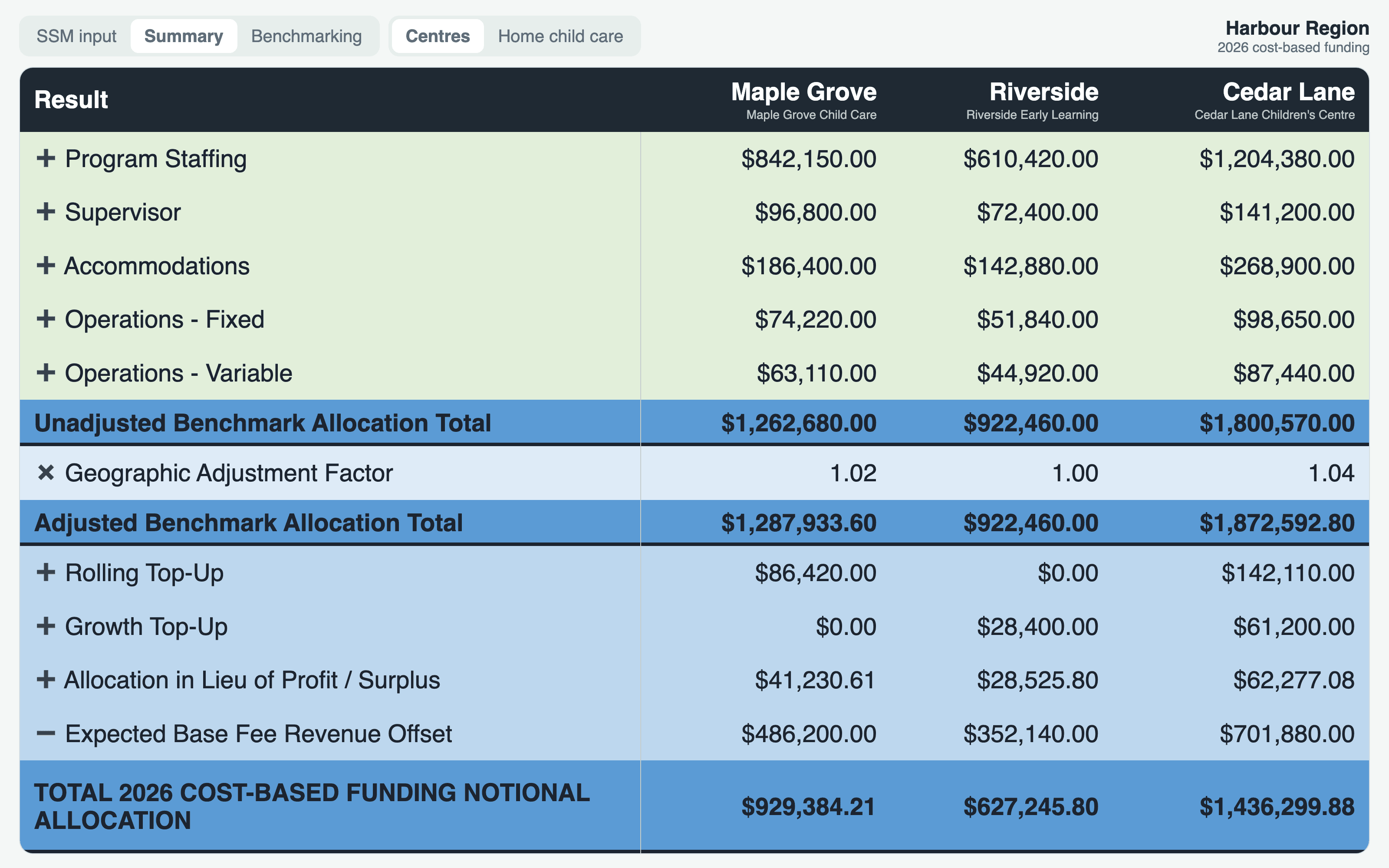Click the TOTAL 2026 COST-BASED FUNDING label

coord(312,806)
